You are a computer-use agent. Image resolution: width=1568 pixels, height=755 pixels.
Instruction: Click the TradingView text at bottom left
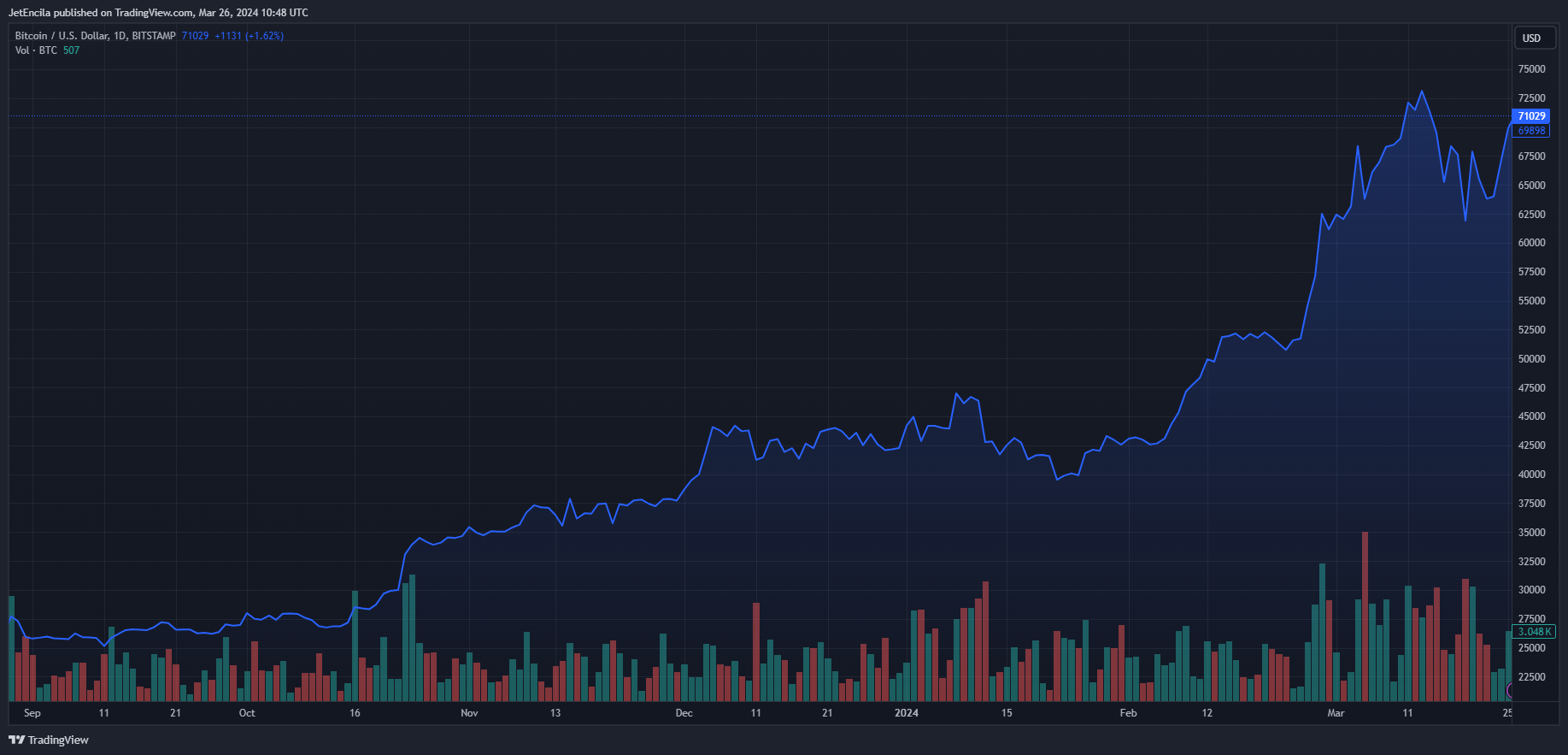point(58,740)
